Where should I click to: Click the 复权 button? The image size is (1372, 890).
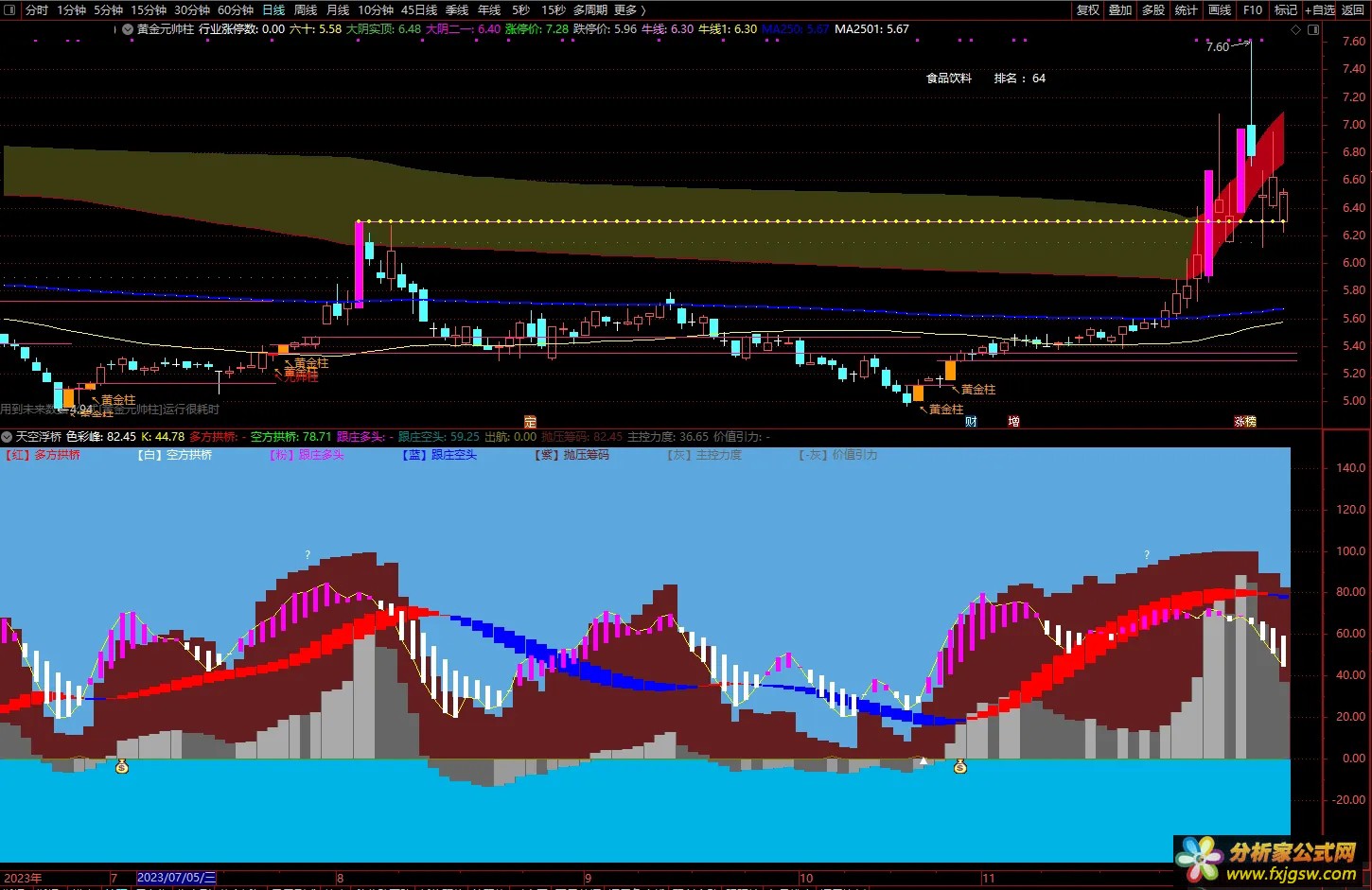[x=1088, y=9]
